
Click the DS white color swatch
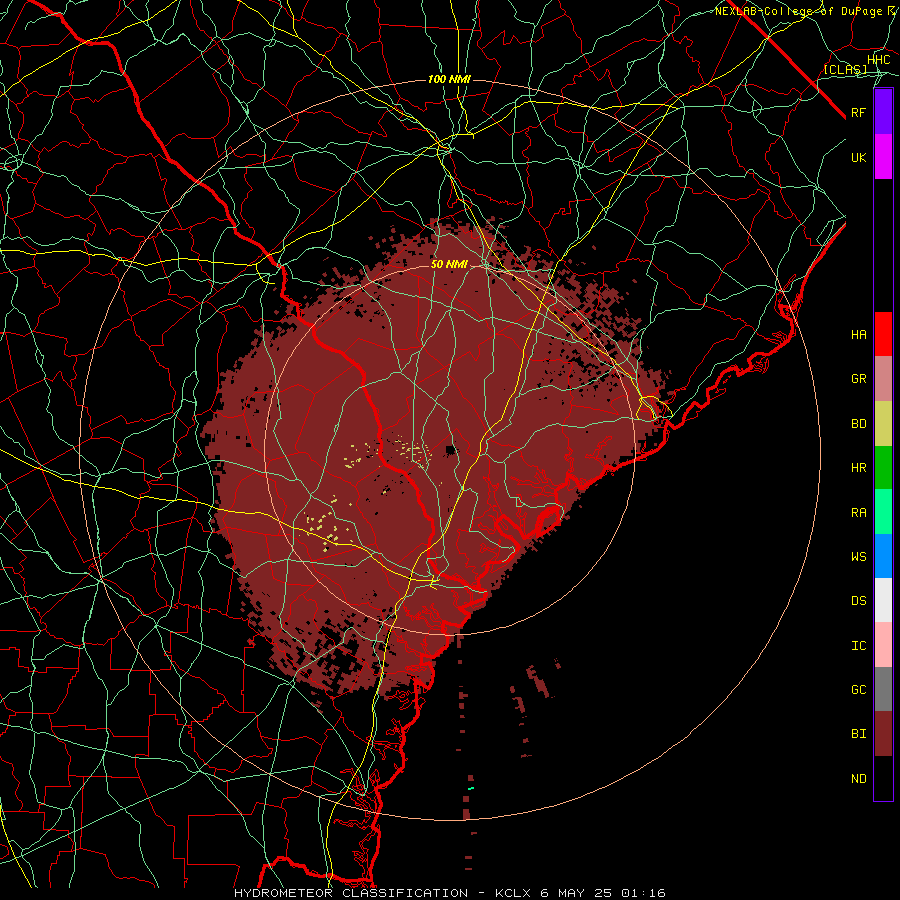[883, 600]
